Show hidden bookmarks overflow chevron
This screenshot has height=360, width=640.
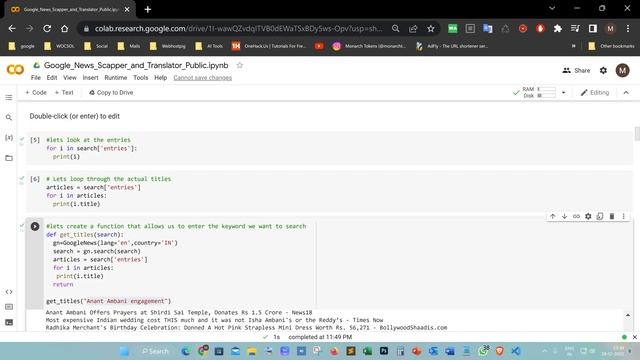coord(573,46)
